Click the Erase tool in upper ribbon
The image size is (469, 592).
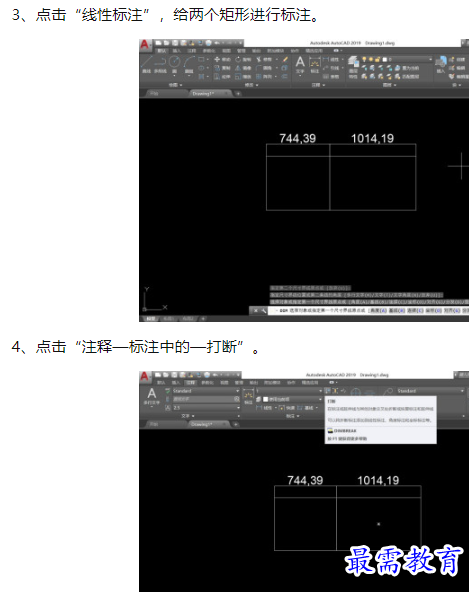point(285,60)
